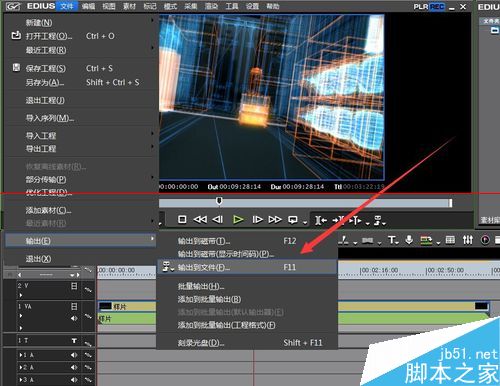This screenshot has width=500, height=386.
Task: Click the Fast Forward button
Action: pyautogui.click(x=275, y=219)
